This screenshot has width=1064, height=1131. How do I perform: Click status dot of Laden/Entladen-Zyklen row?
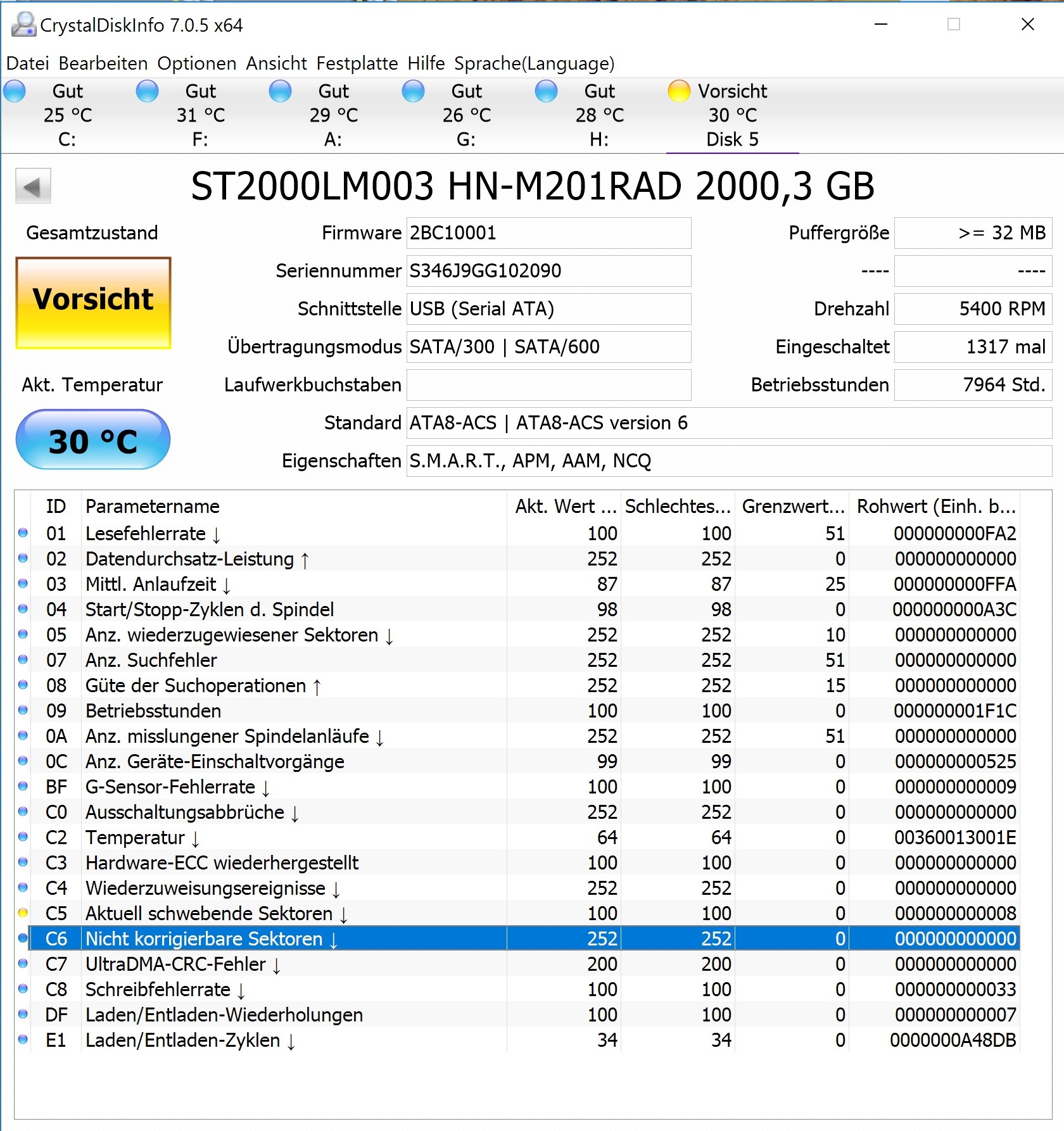[23, 1040]
